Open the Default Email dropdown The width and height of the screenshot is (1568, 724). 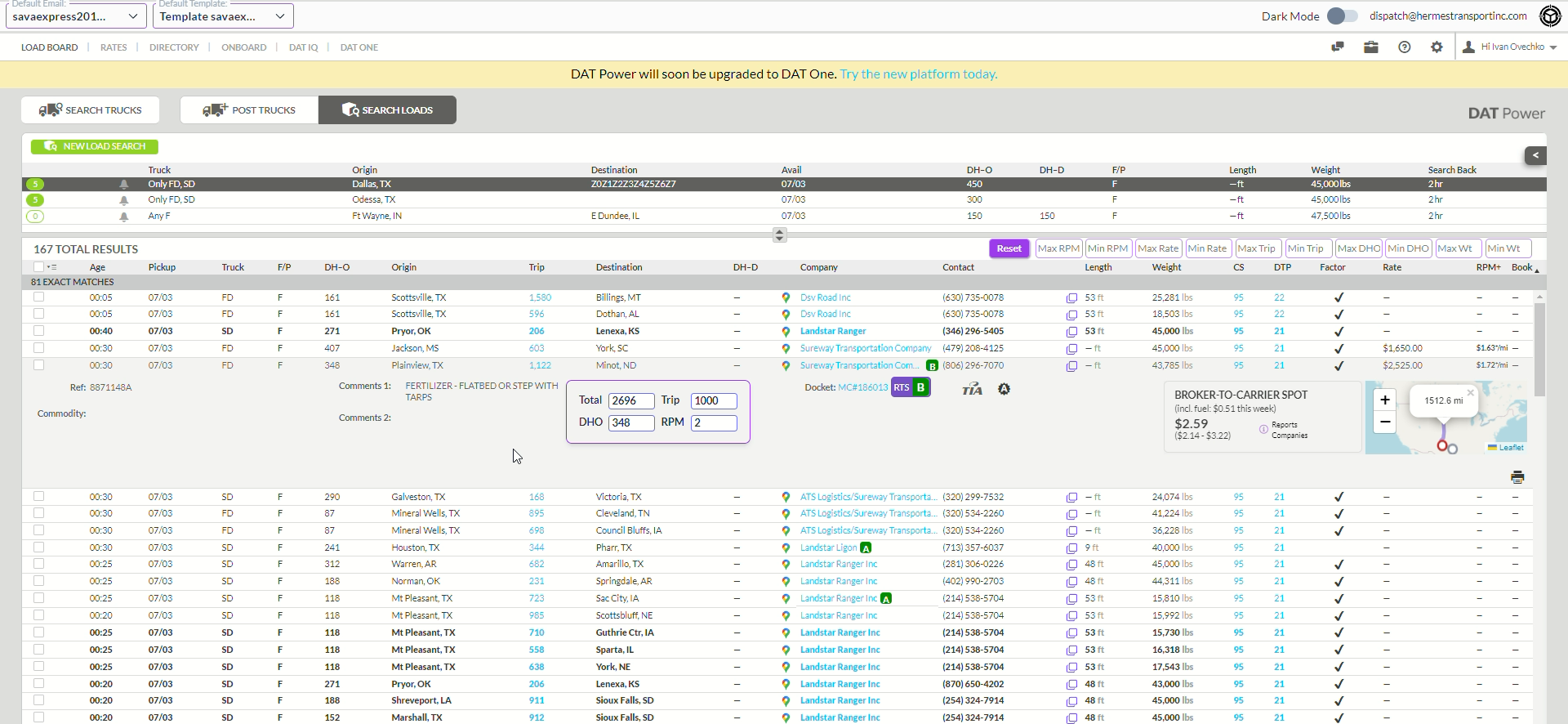click(x=76, y=16)
